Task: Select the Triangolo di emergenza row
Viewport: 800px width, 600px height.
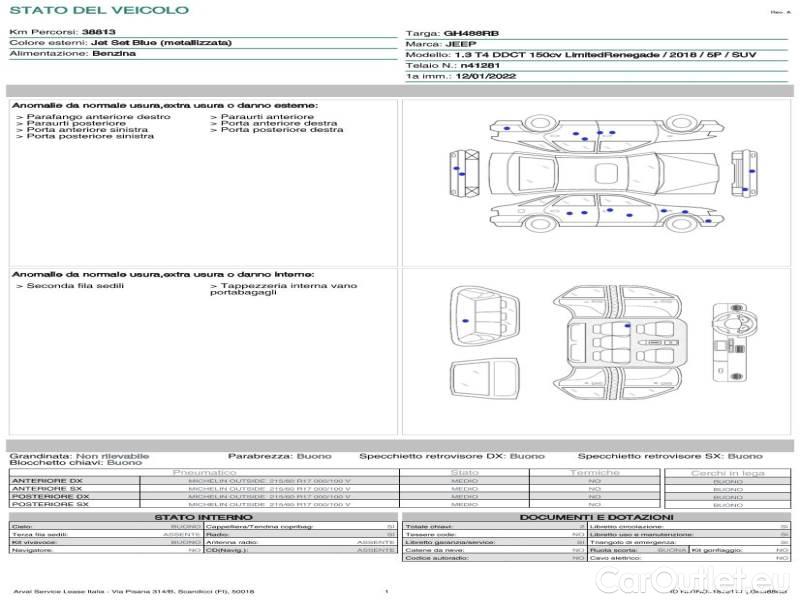Action: (689, 542)
